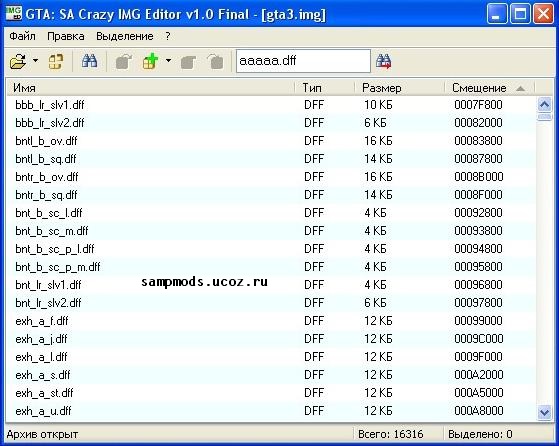Screen dimensions: 559x446
Task: Click the scrollbar up arrow
Action: [x=544, y=104]
